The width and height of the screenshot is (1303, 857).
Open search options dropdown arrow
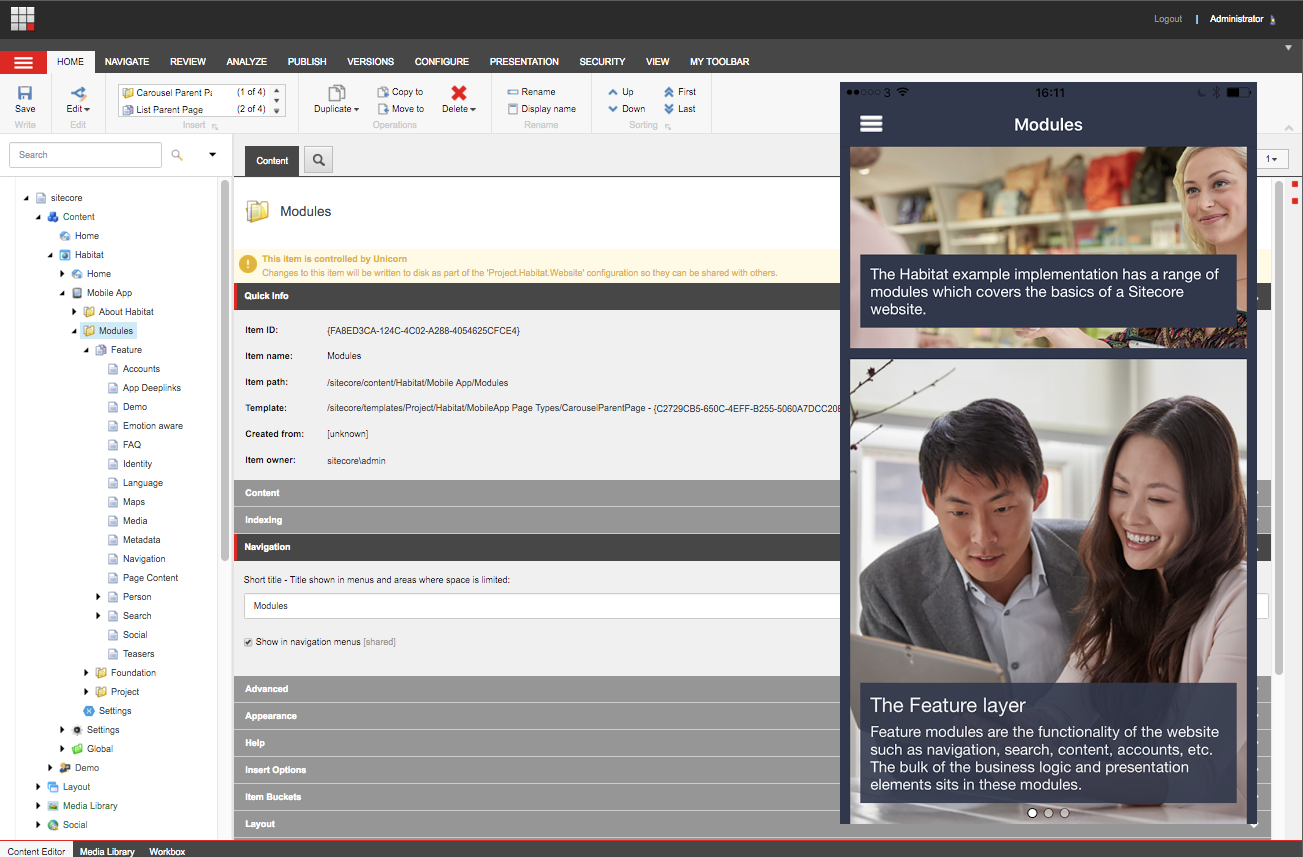tap(212, 155)
